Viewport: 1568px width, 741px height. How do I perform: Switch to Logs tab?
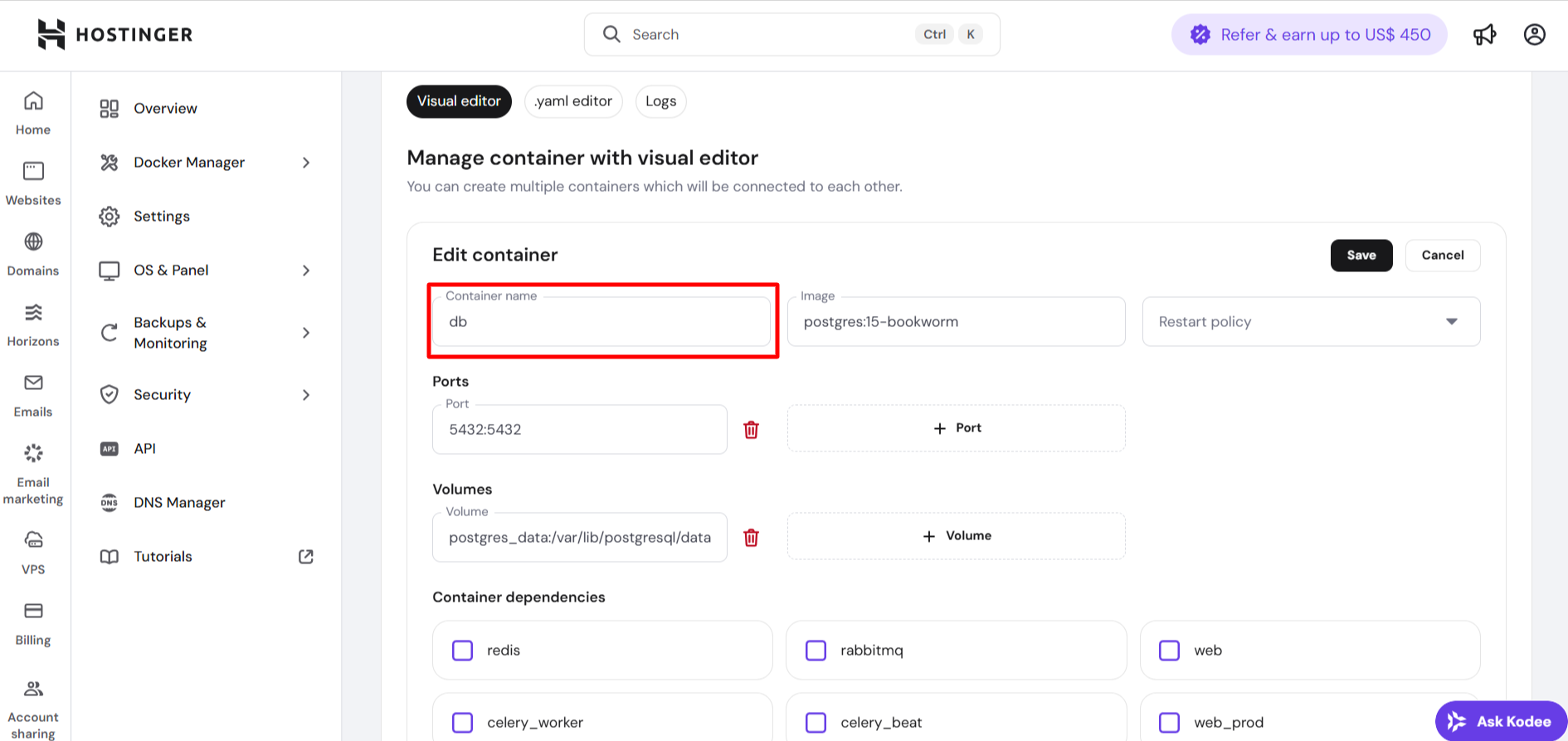[x=660, y=101]
